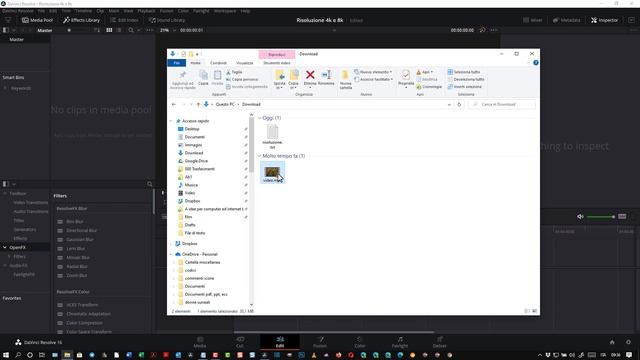Image resolution: width=640 pixels, height=360 pixels.
Task: Collapse the OneDrive - Personal tree node
Action: (171, 254)
